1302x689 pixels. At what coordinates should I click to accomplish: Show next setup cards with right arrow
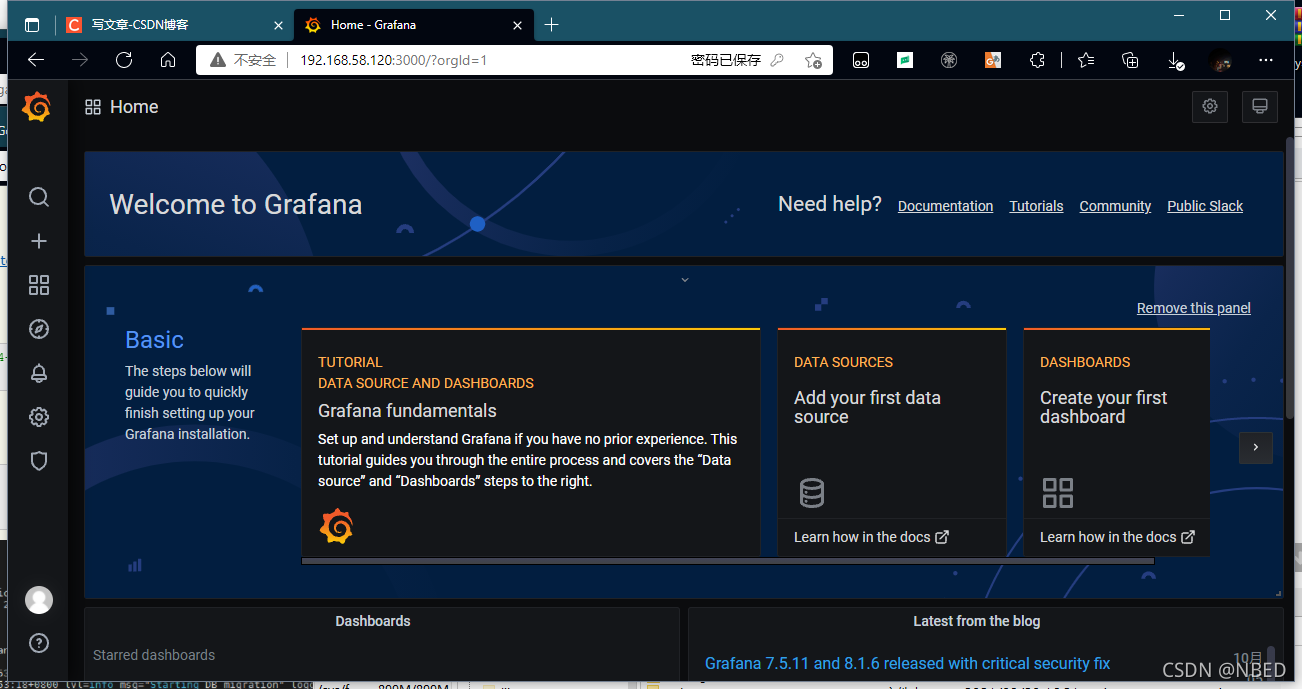pyautogui.click(x=1256, y=447)
